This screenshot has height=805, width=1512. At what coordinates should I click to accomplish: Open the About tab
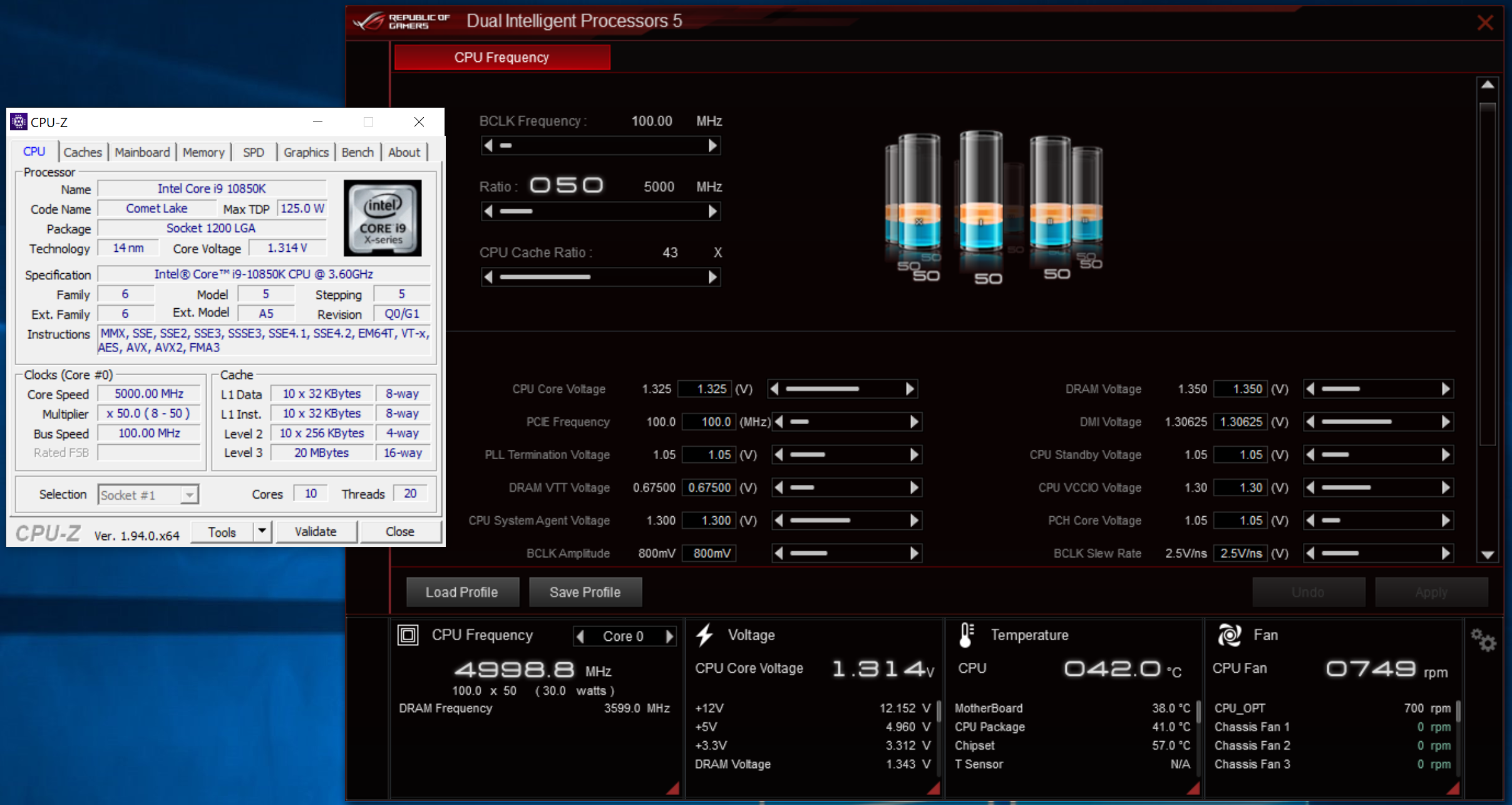pyautogui.click(x=404, y=152)
